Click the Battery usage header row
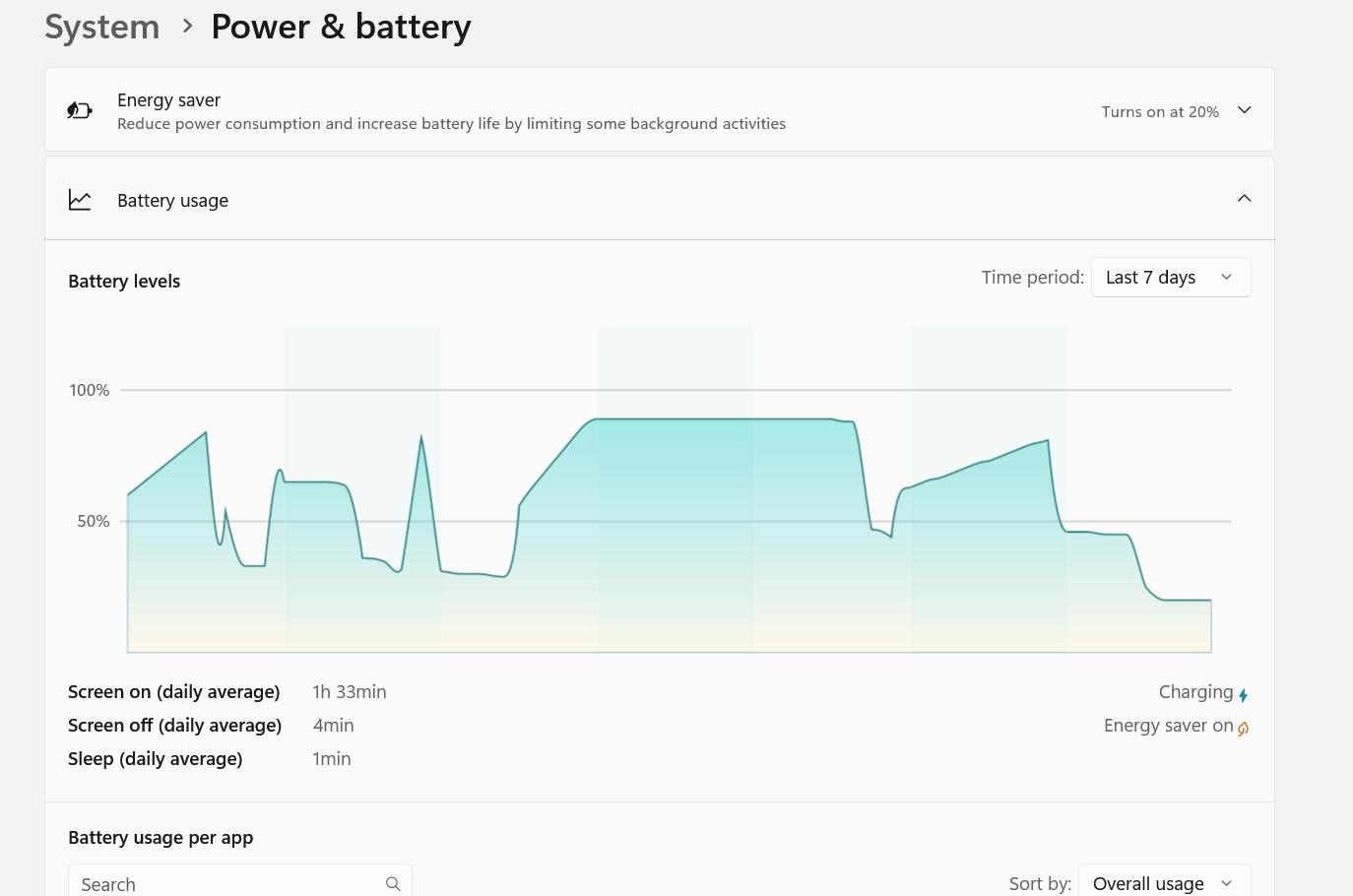1353x896 pixels. coord(660,199)
